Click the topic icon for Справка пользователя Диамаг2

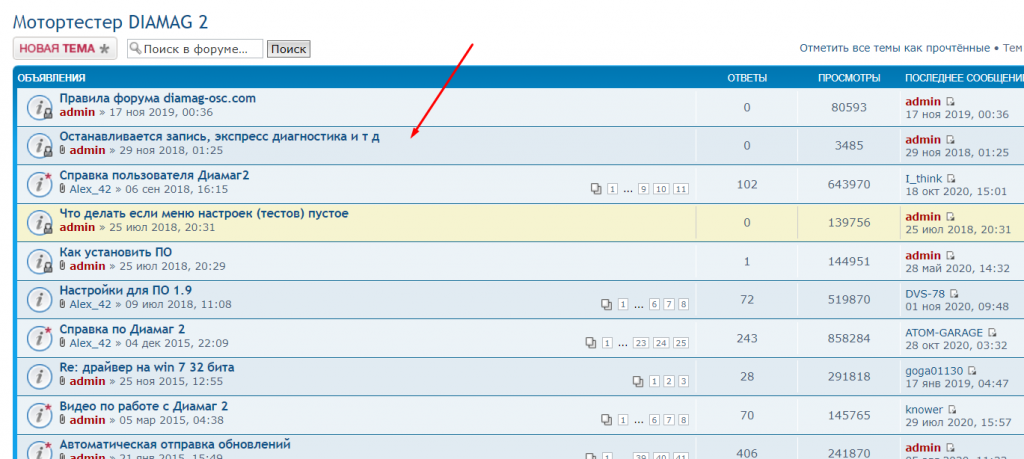click(40, 184)
